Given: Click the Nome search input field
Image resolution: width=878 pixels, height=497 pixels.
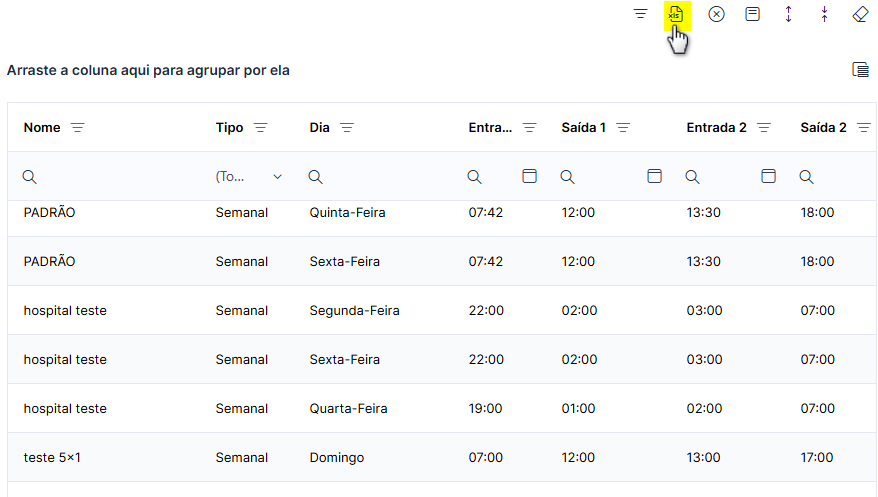Looking at the screenshot, I should [x=112, y=177].
